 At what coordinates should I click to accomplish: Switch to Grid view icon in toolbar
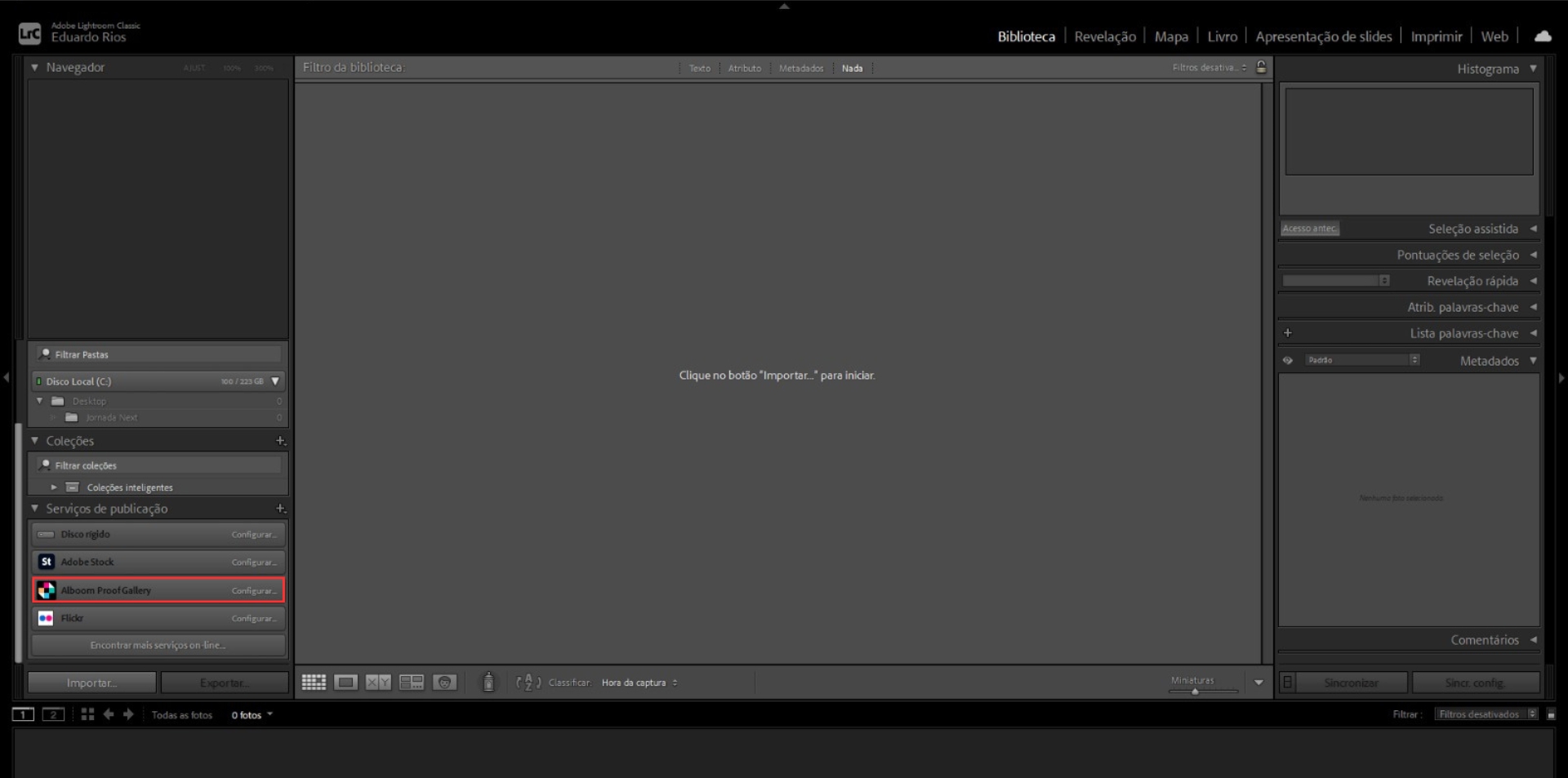[x=314, y=682]
